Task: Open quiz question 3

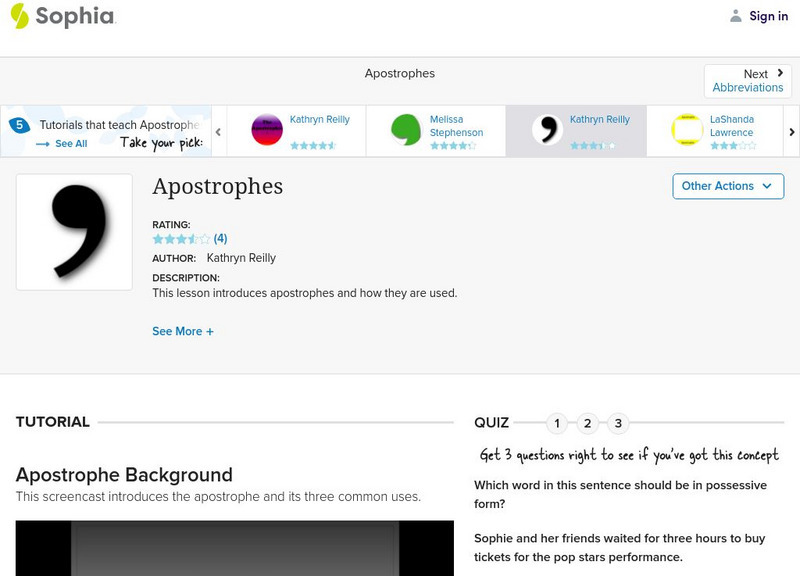Action: pos(619,423)
